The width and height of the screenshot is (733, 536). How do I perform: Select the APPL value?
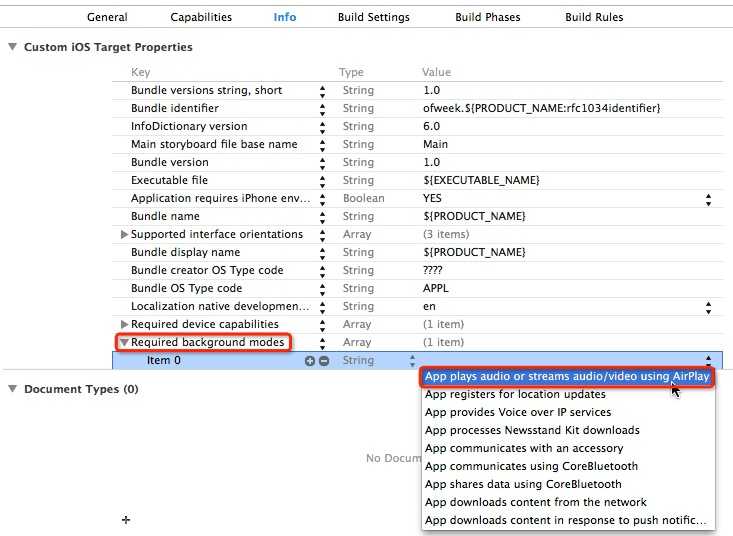[x=435, y=288]
